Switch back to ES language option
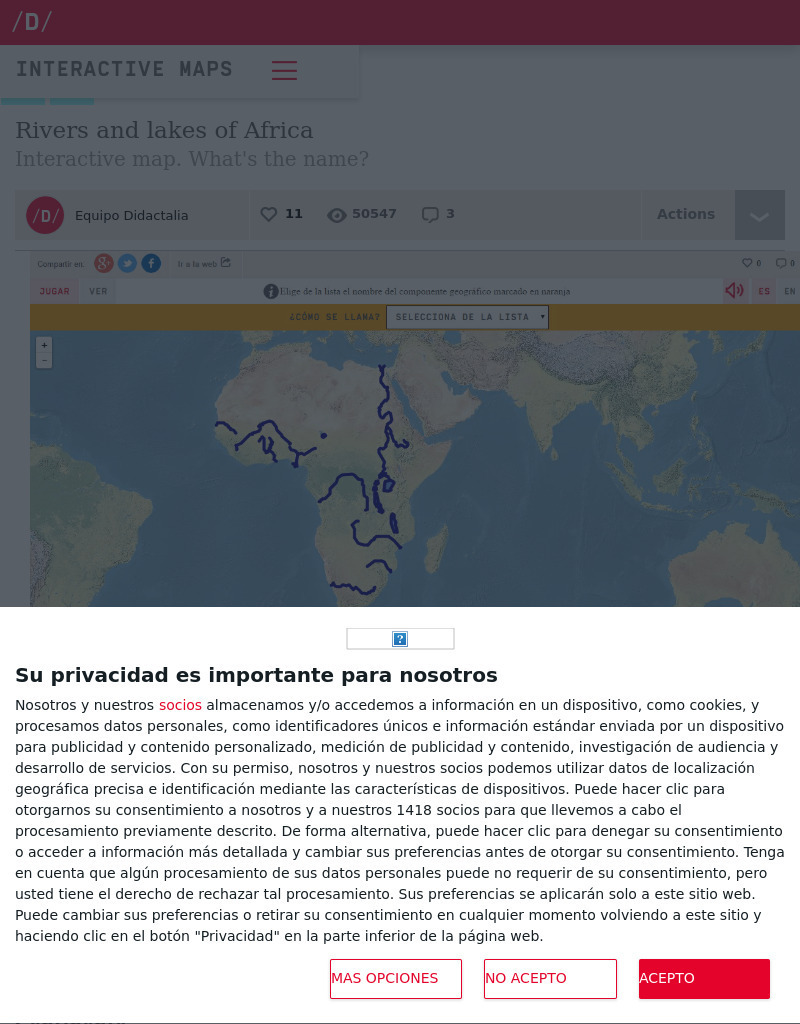Viewport: 800px width, 1024px height. pos(763,290)
